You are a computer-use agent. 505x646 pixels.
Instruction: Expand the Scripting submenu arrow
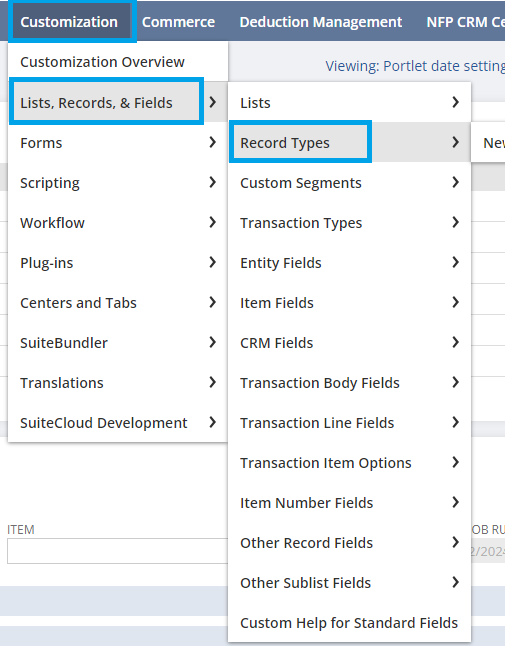(213, 183)
